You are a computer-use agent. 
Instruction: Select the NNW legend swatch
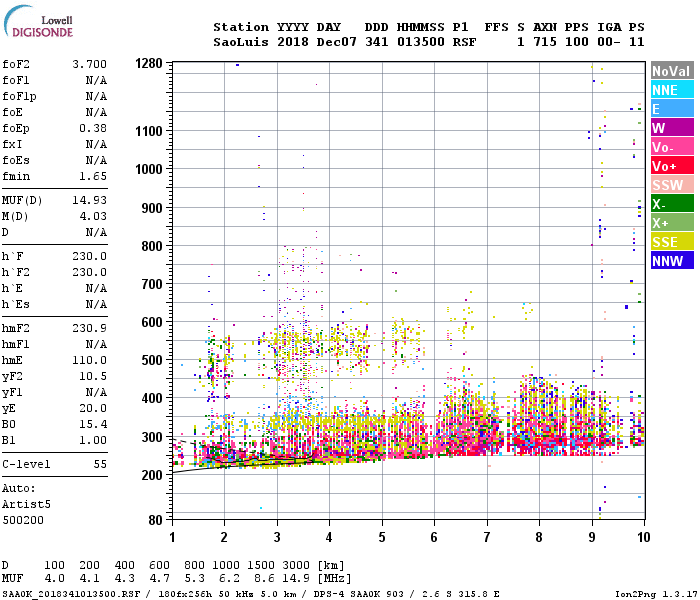pos(672,261)
